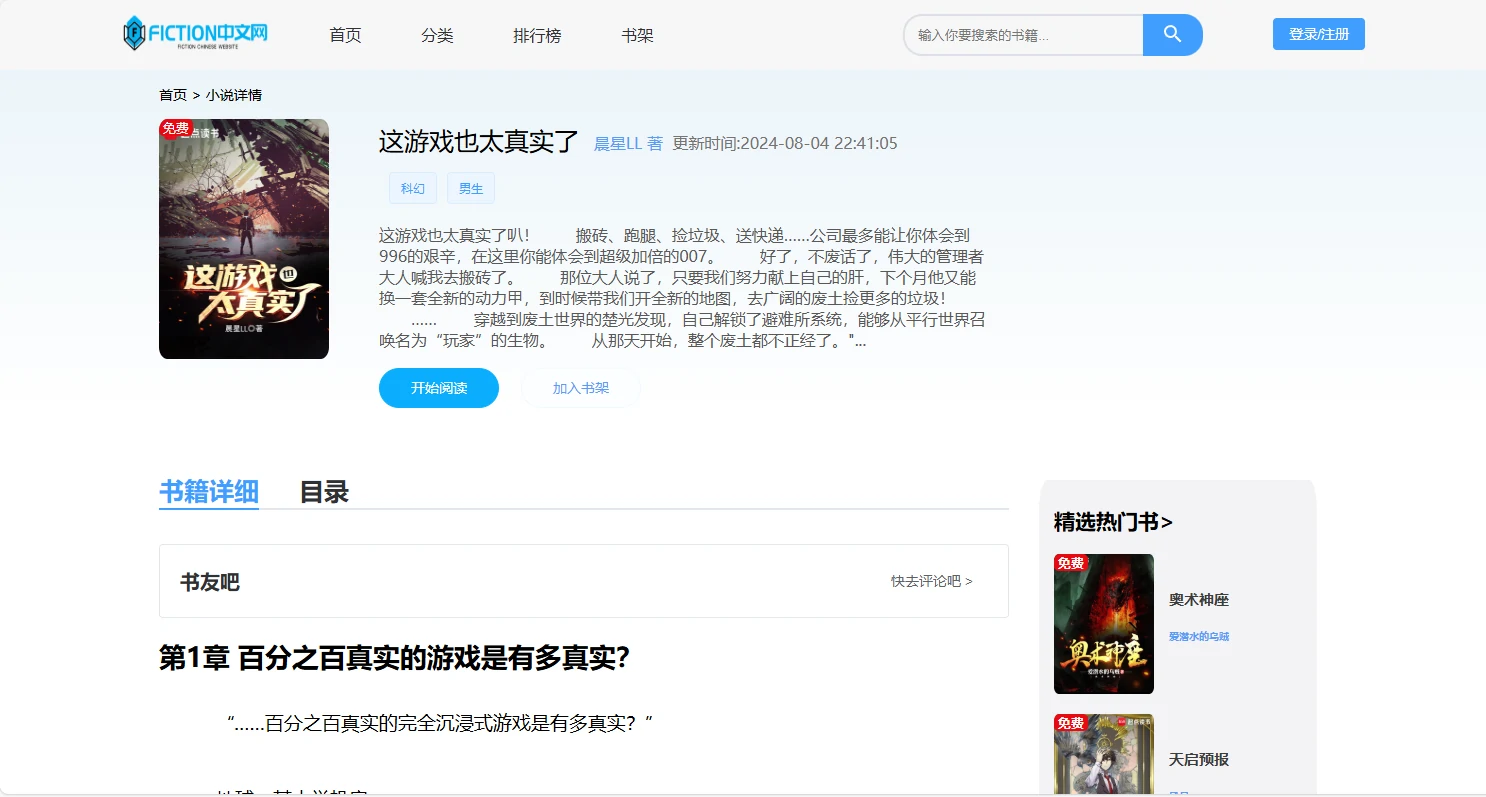The height and width of the screenshot is (797, 1486).
Task: Select the 男生 category tag
Action: click(470, 188)
